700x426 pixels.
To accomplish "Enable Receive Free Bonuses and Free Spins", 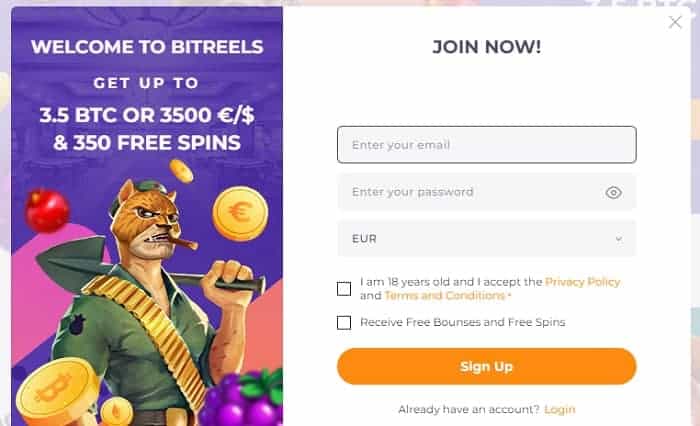I will coord(344,322).
